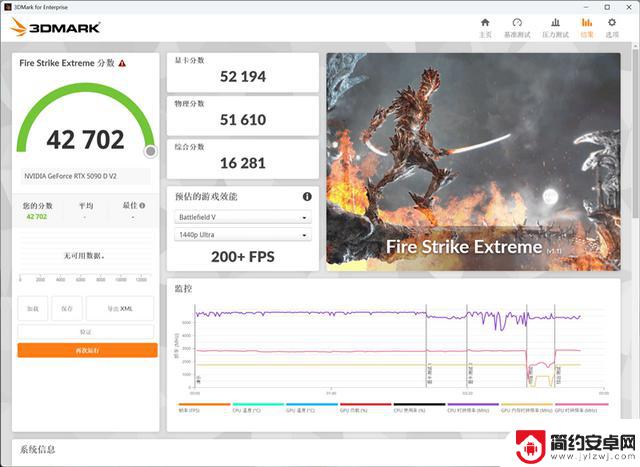This screenshot has height=467, width=640.
Task: Toggle the CPU utilization black legend
Action: coord(419,407)
